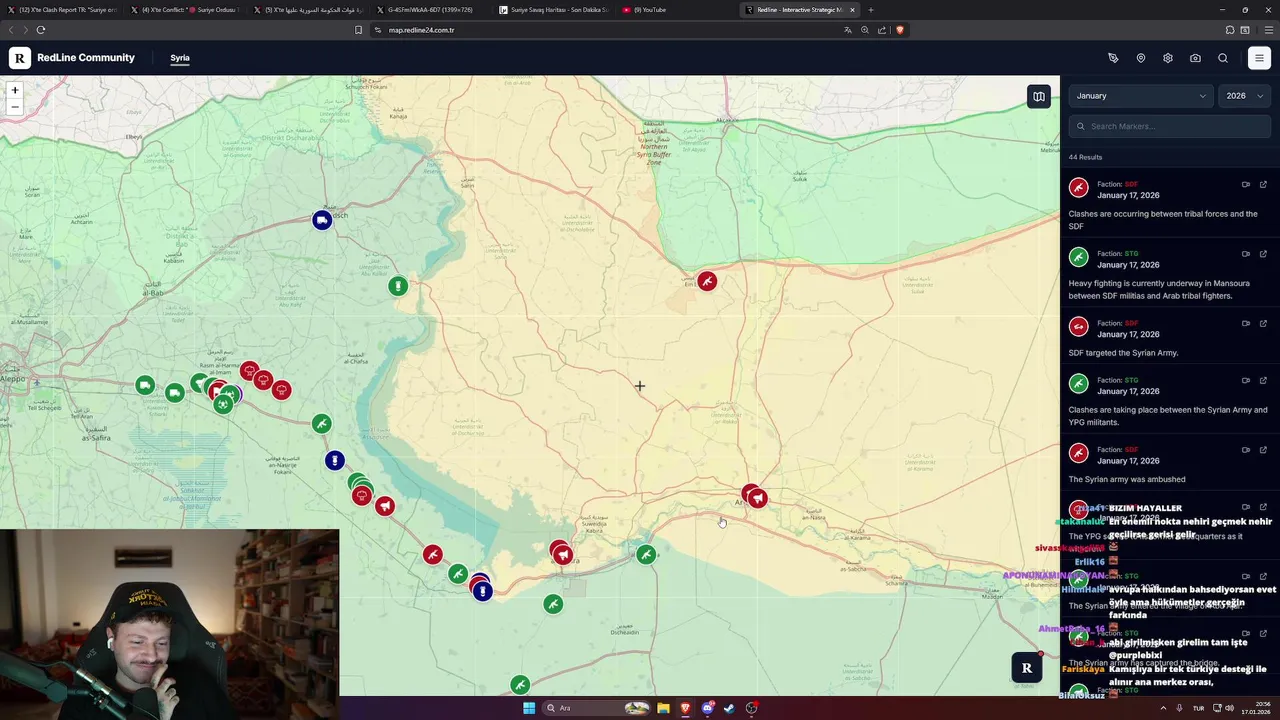This screenshot has width=1280, height=720.
Task: Click the location pin icon in header
Action: pos(1141,58)
